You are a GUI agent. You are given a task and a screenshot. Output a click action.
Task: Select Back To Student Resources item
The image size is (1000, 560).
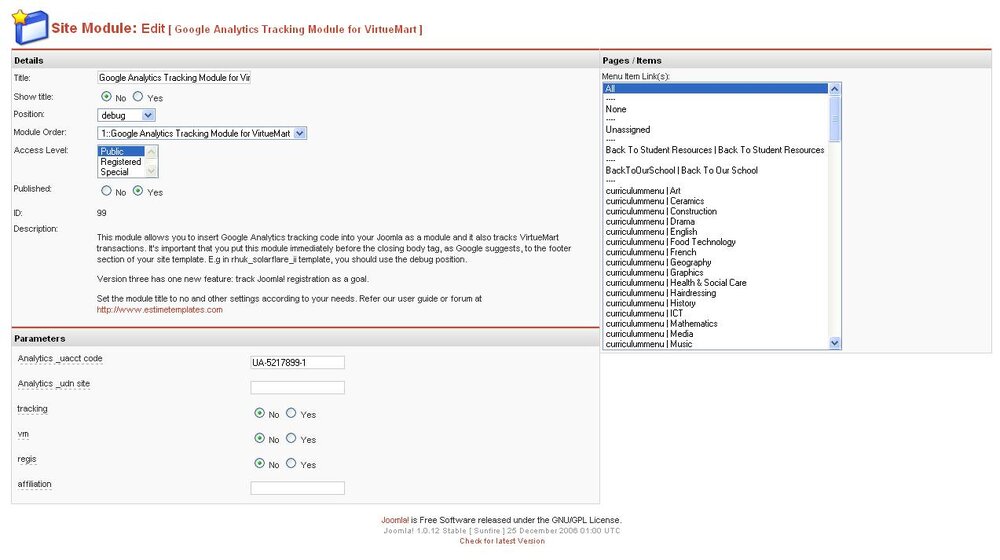715,150
